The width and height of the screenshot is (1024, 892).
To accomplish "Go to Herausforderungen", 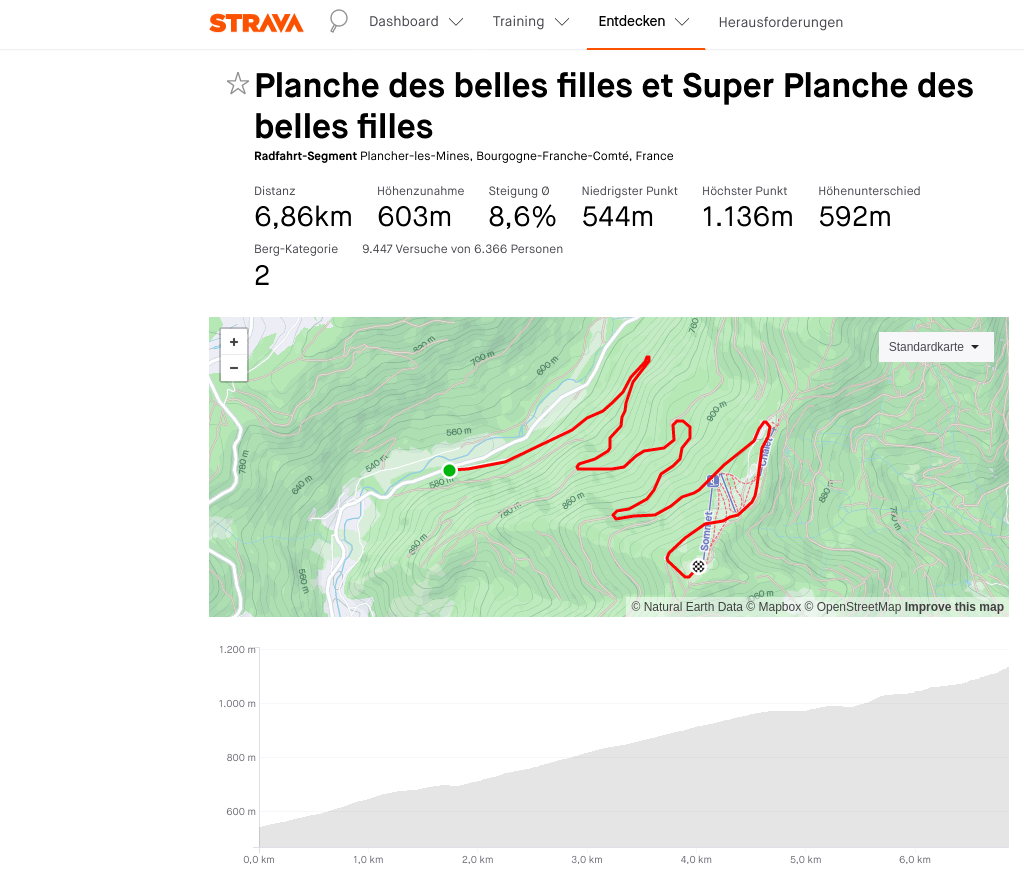I will pos(780,22).
